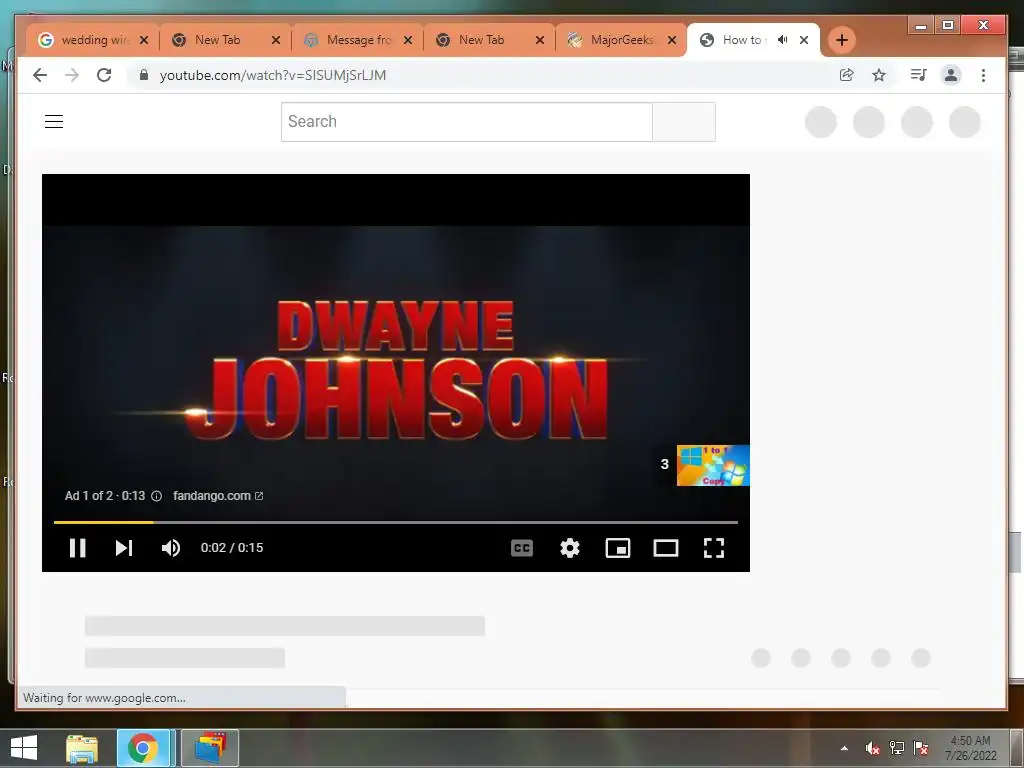Open the Windows Start menu
Screen dimensions: 1024x768
pyautogui.click(x=24, y=748)
